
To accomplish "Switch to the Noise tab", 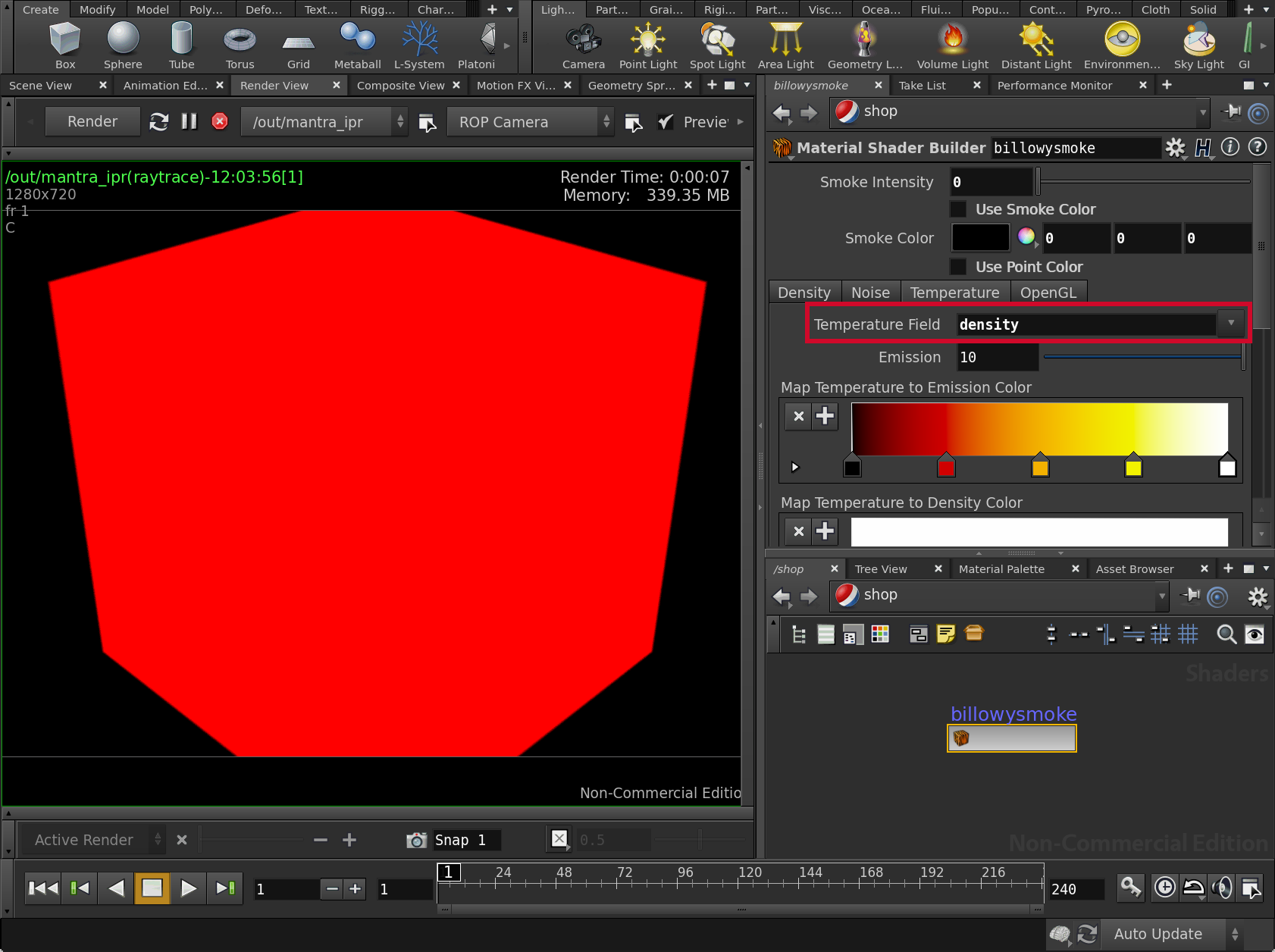I will point(869,293).
